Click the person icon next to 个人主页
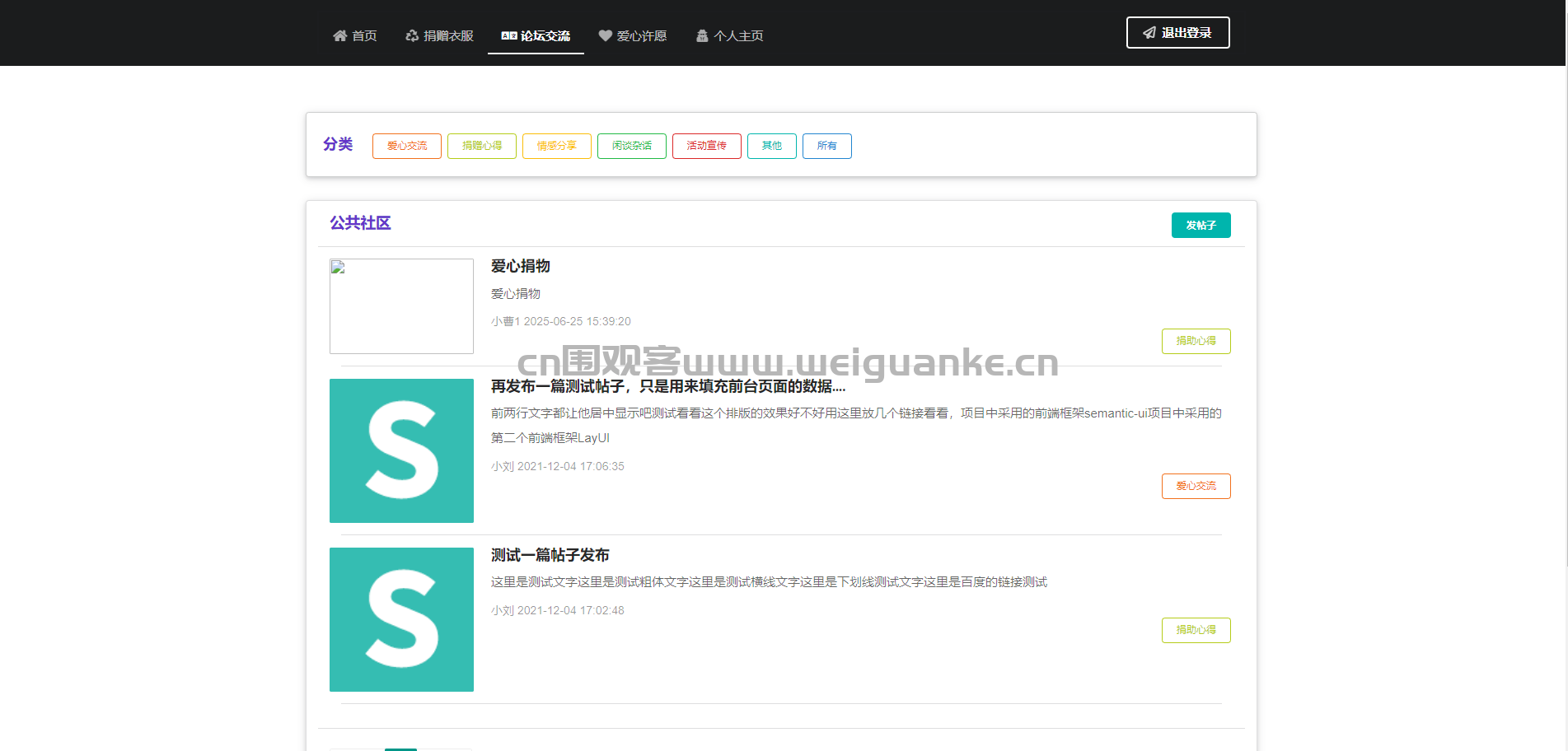The image size is (1568, 751). [701, 35]
